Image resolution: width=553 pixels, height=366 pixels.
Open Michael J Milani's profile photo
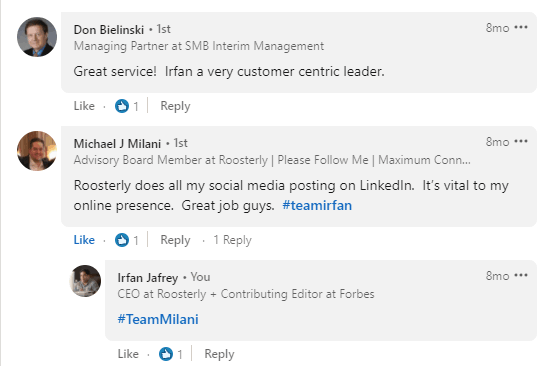[x=37, y=151]
